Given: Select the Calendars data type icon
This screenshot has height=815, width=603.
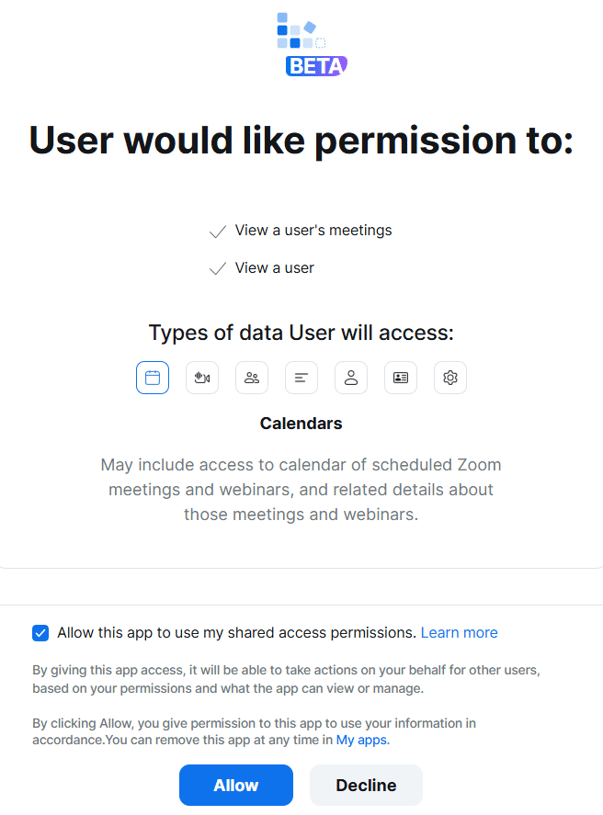Looking at the screenshot, I should click(152, 377).
